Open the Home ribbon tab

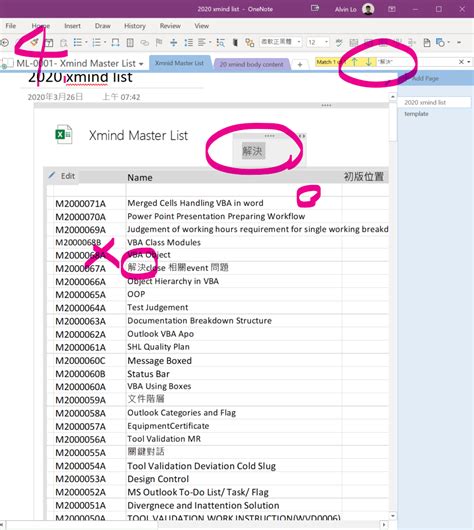click(41, 26)
